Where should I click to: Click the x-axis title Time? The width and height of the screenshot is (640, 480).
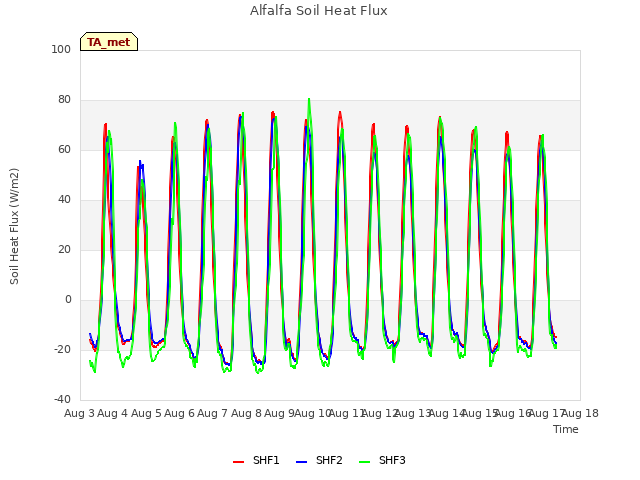tap(566, 429)
